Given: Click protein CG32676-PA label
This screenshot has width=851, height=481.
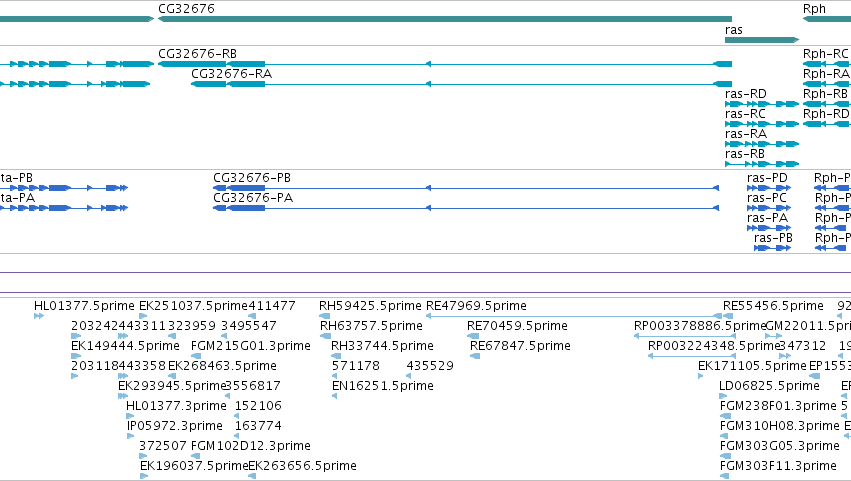Looking at the screenshot, I should coord(253,198).
